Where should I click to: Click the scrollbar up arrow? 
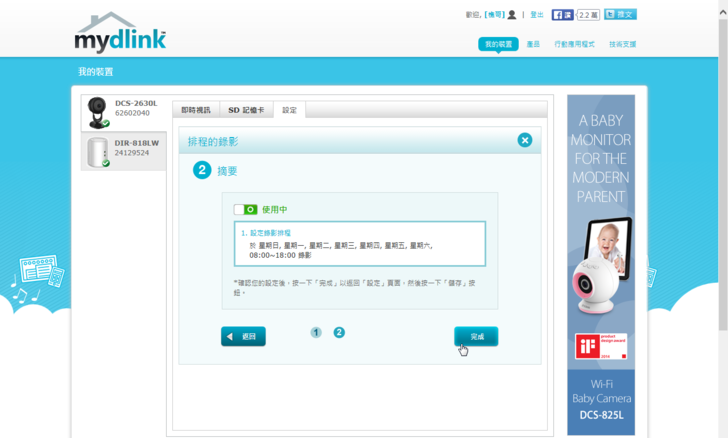click(723, 13)
